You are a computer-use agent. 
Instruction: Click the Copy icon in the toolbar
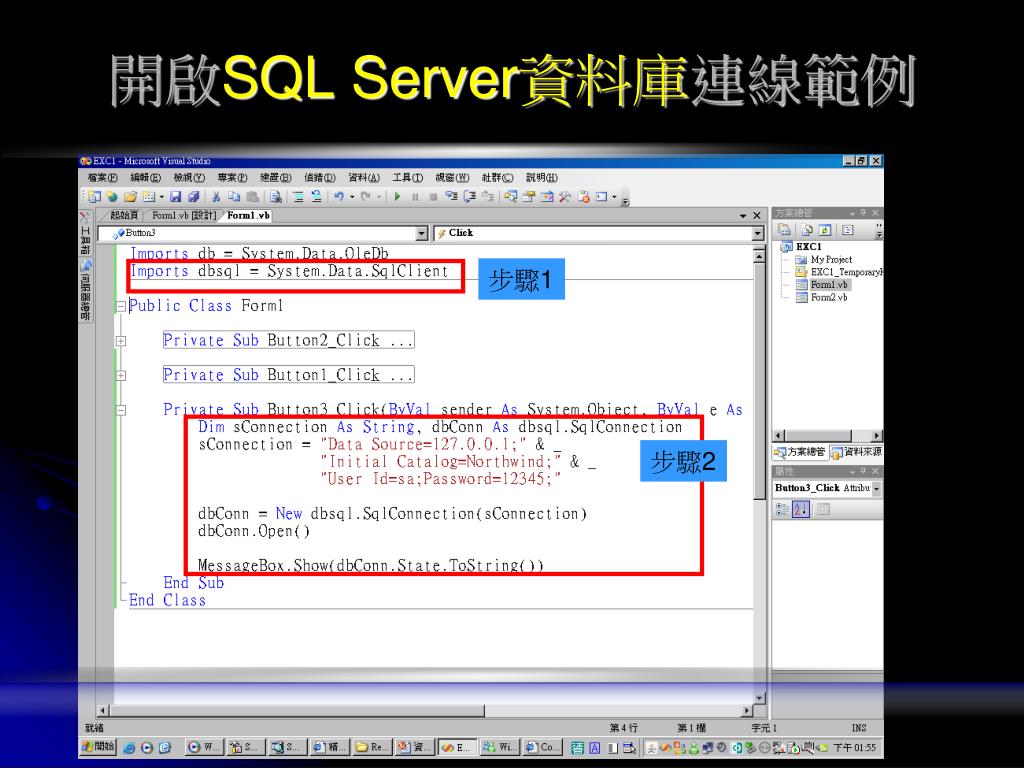[234, 197]
